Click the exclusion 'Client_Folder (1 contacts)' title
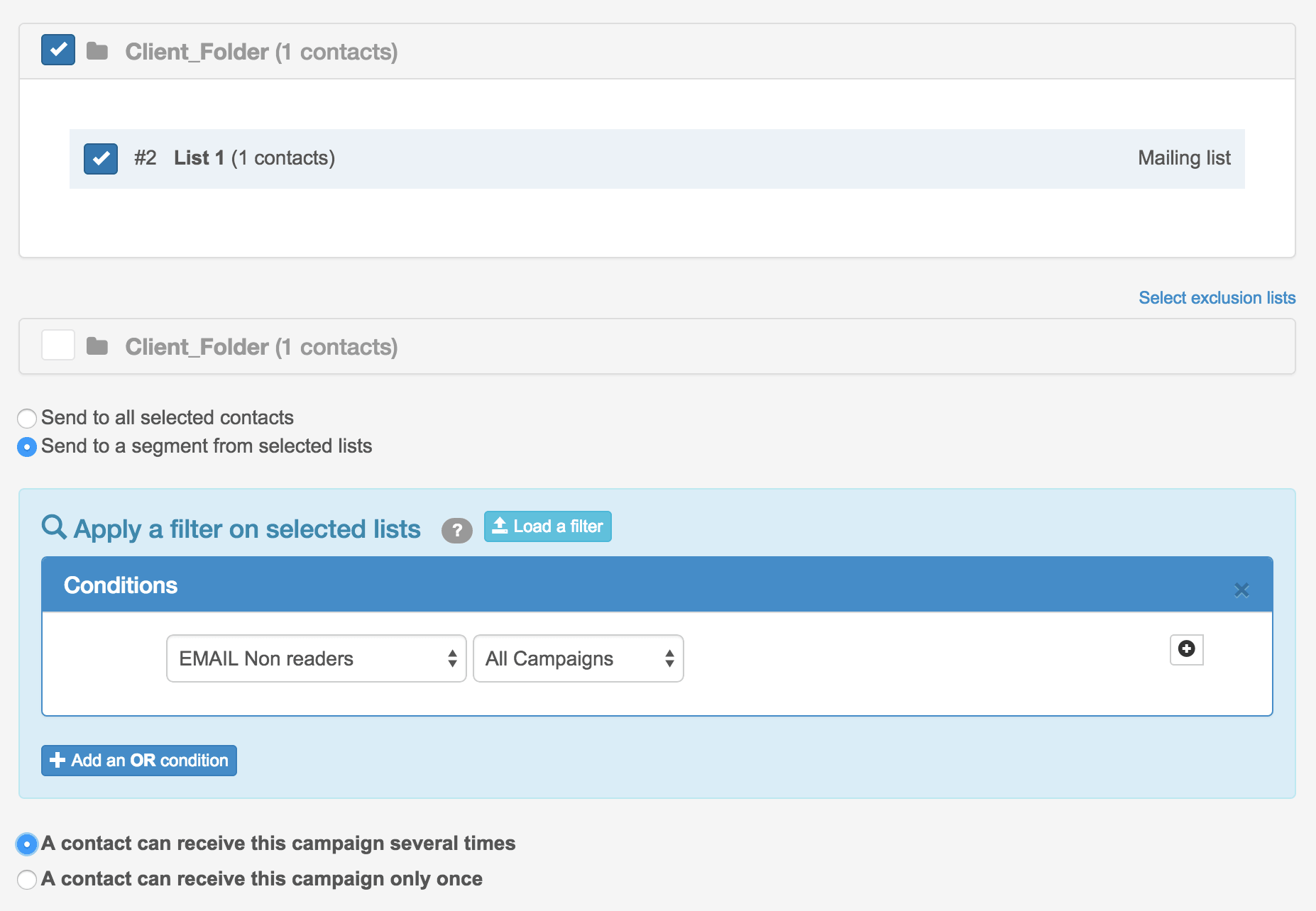This screenshot has height=911, width=1316. click(261, 347)
